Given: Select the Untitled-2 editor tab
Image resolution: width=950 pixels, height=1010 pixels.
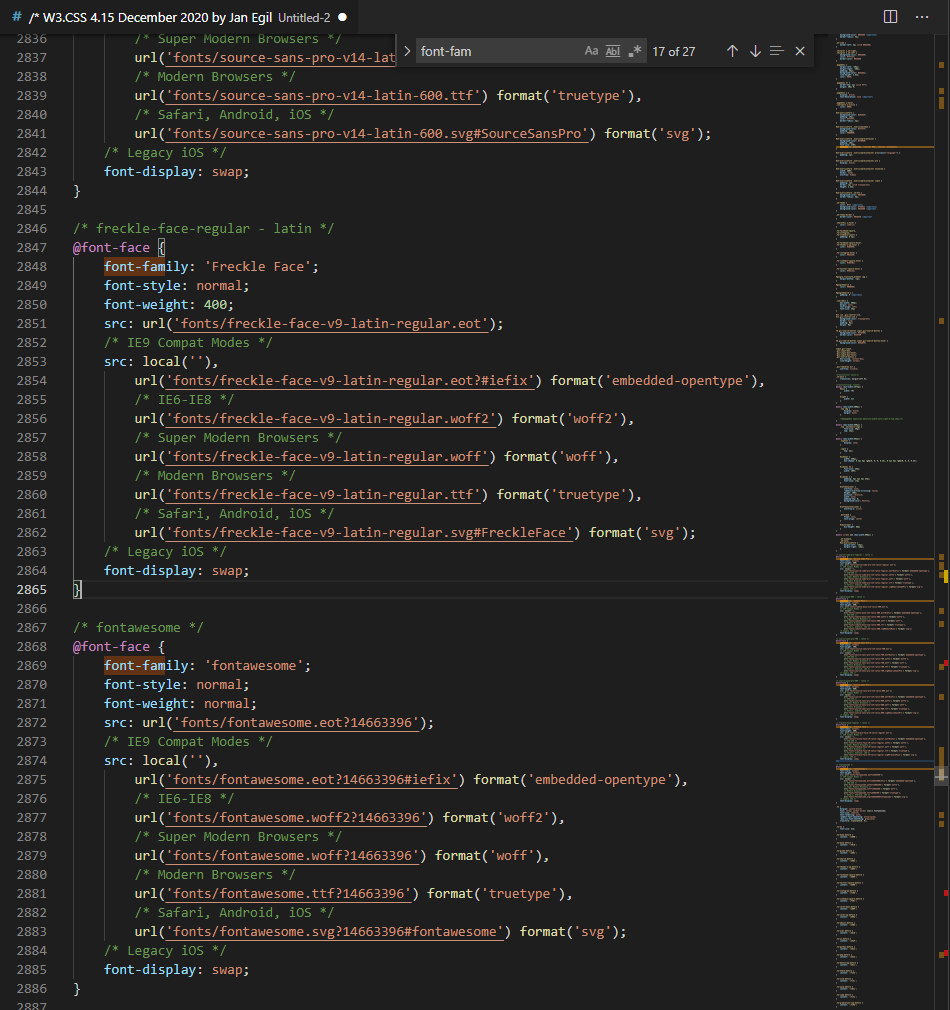Looking at the screenshot, I should [180, 17].
